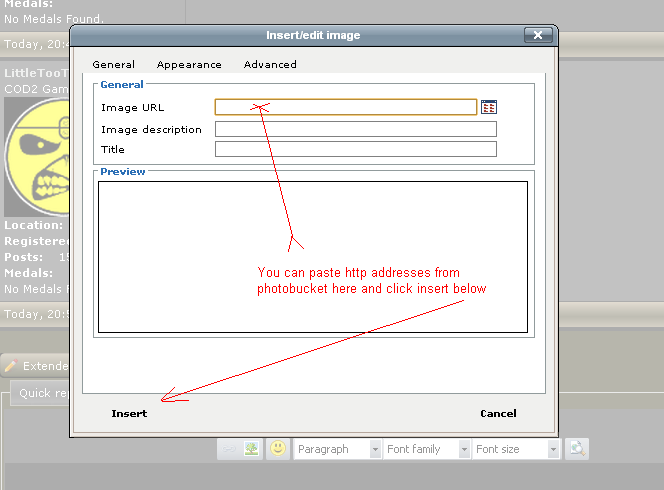Open the image list browse icon
The image size is (664, 490).
pyautogui.click(x=489, y=107)
